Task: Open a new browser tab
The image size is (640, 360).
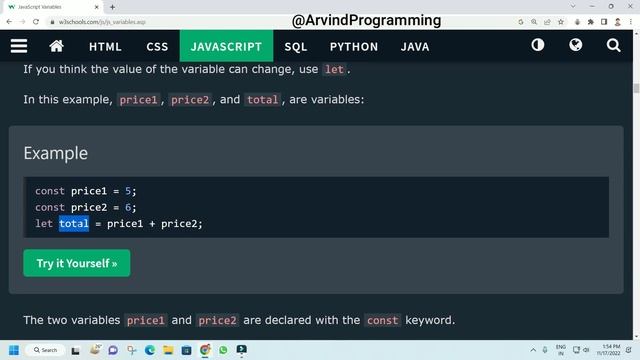Action: click(x=112, y=7)
